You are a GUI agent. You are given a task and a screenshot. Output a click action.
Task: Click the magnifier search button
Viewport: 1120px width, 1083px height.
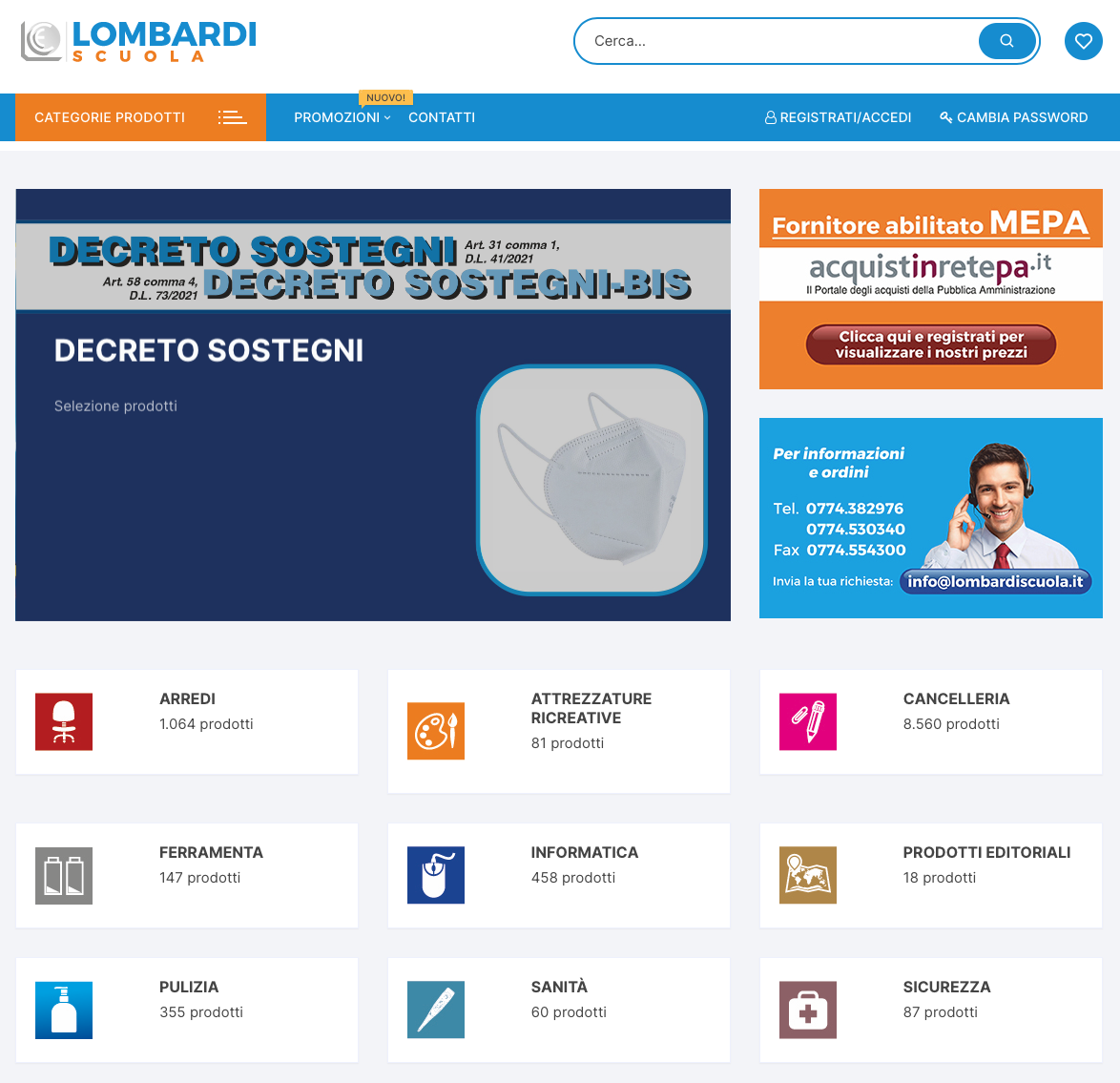(x=1007, y=41)
